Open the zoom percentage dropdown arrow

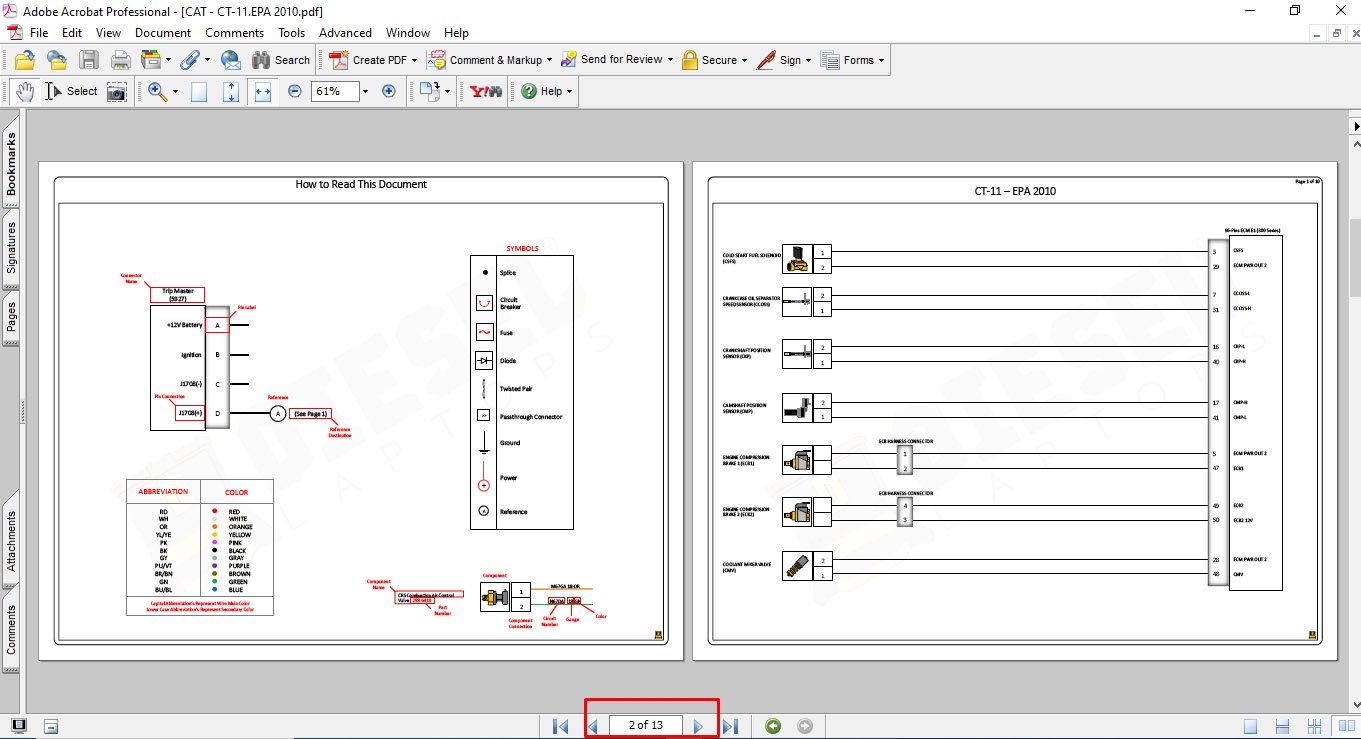365,91
